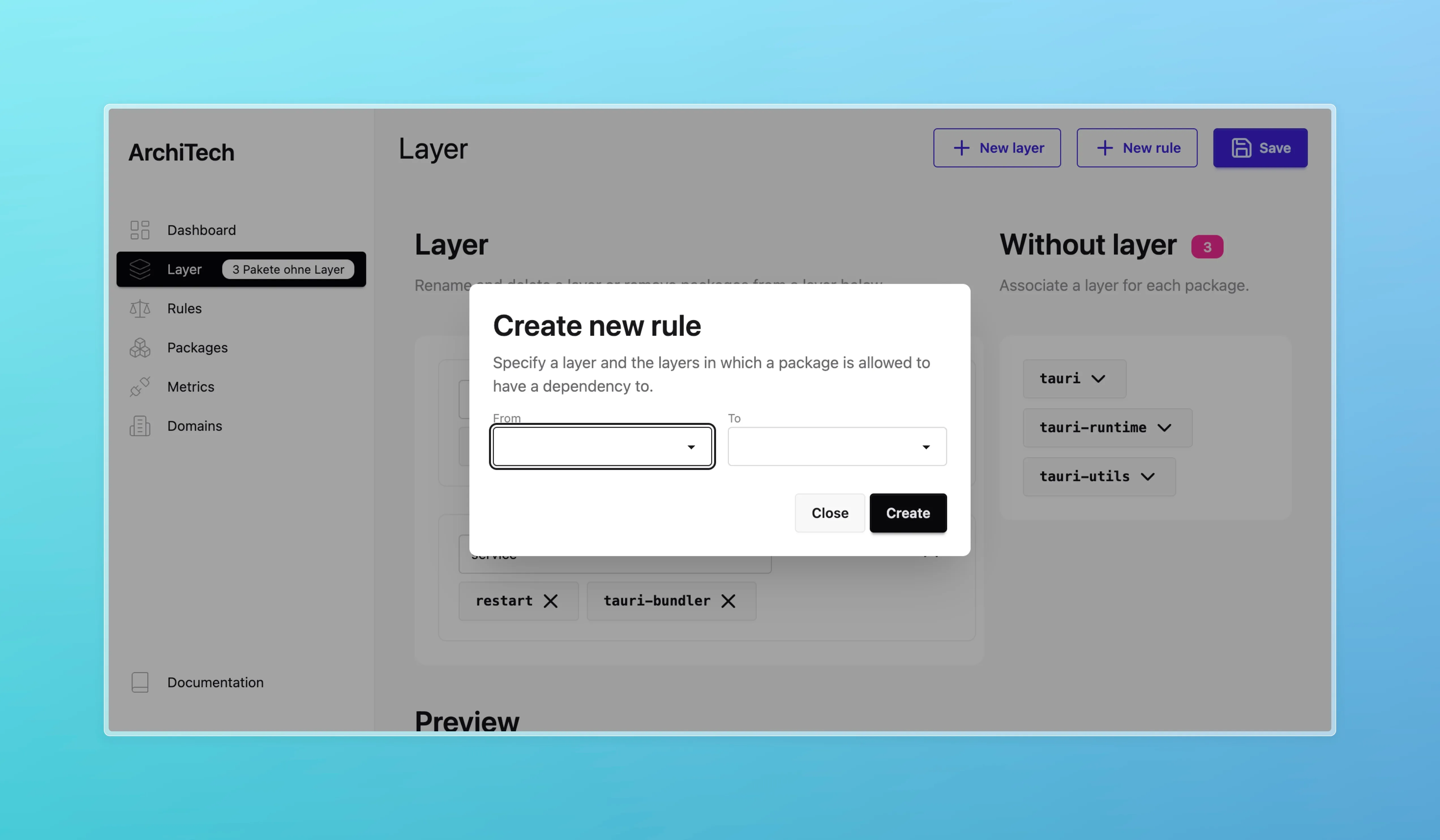Click the Dashboard grid icon
This screenshot has width=1440, height=840.
(x=140, y=230)
